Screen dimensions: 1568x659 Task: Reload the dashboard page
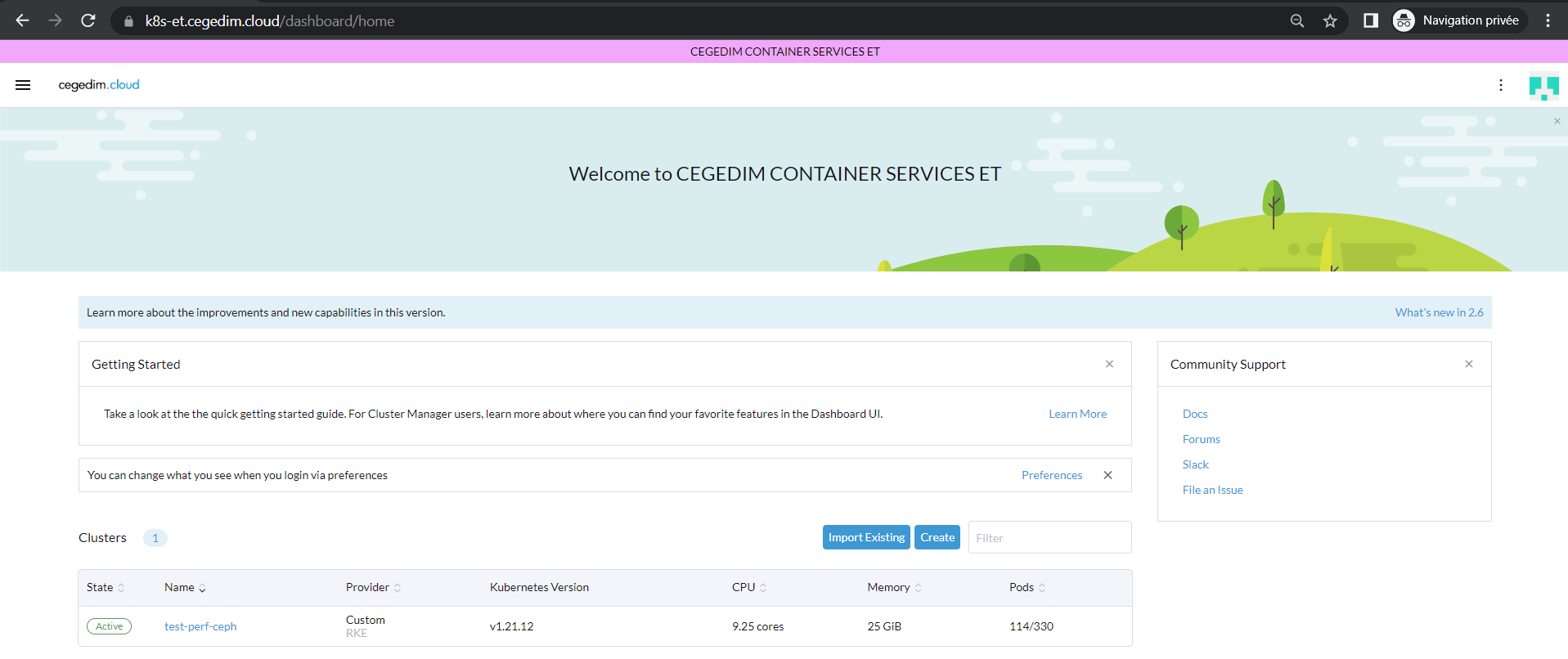(x=88, y=20)
